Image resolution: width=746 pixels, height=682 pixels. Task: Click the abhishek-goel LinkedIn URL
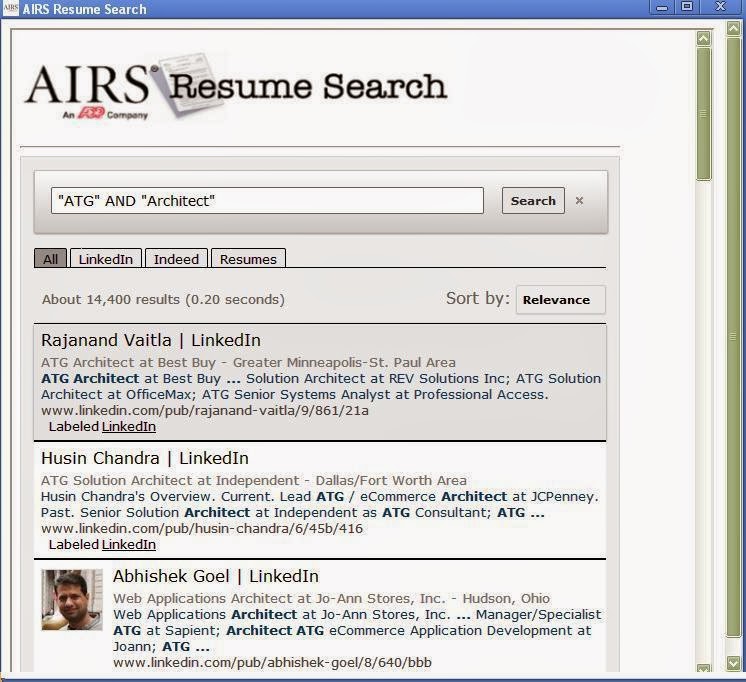pyautogui.click(x=272, y=662)
